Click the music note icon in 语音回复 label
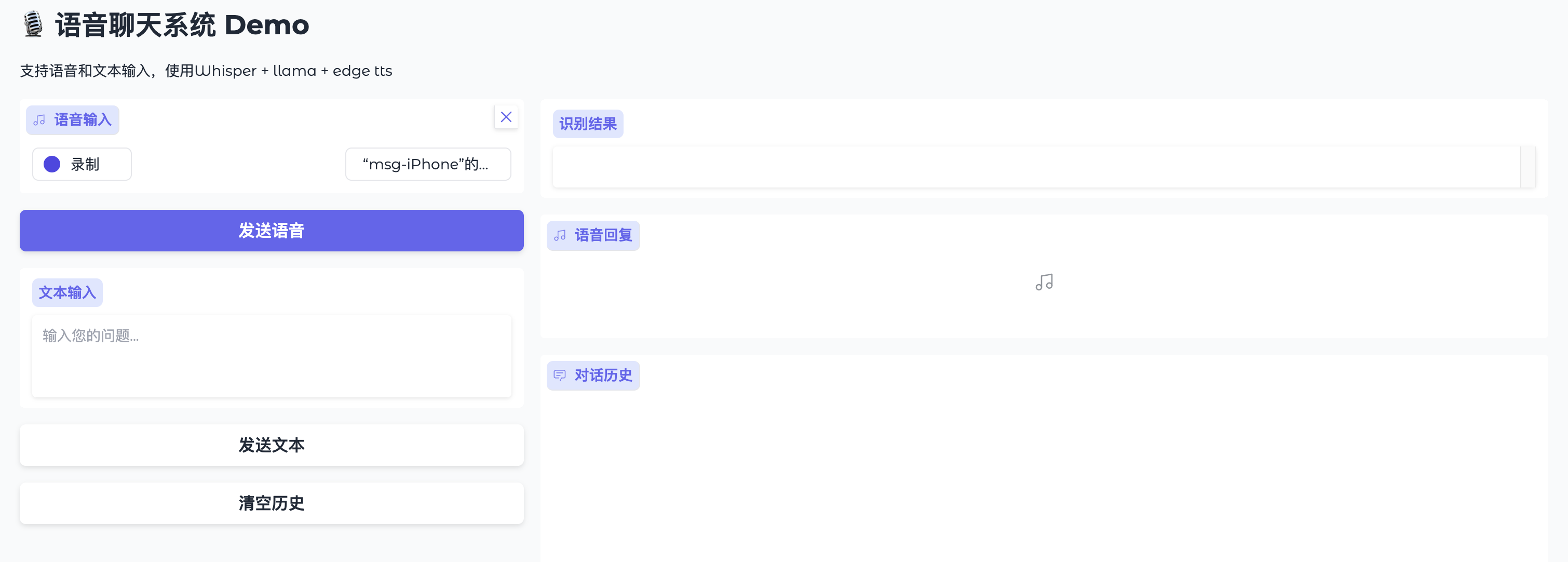Screen dimensions: 1568x562 [560, 236]
